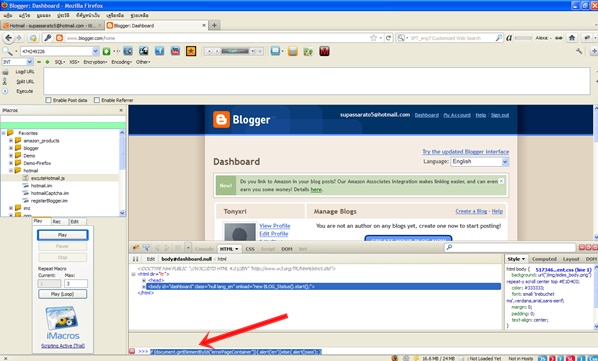This screenshot has height=361, width=598.
Task: Open the Firefox home page icon
Action: (x=572, y=38)
